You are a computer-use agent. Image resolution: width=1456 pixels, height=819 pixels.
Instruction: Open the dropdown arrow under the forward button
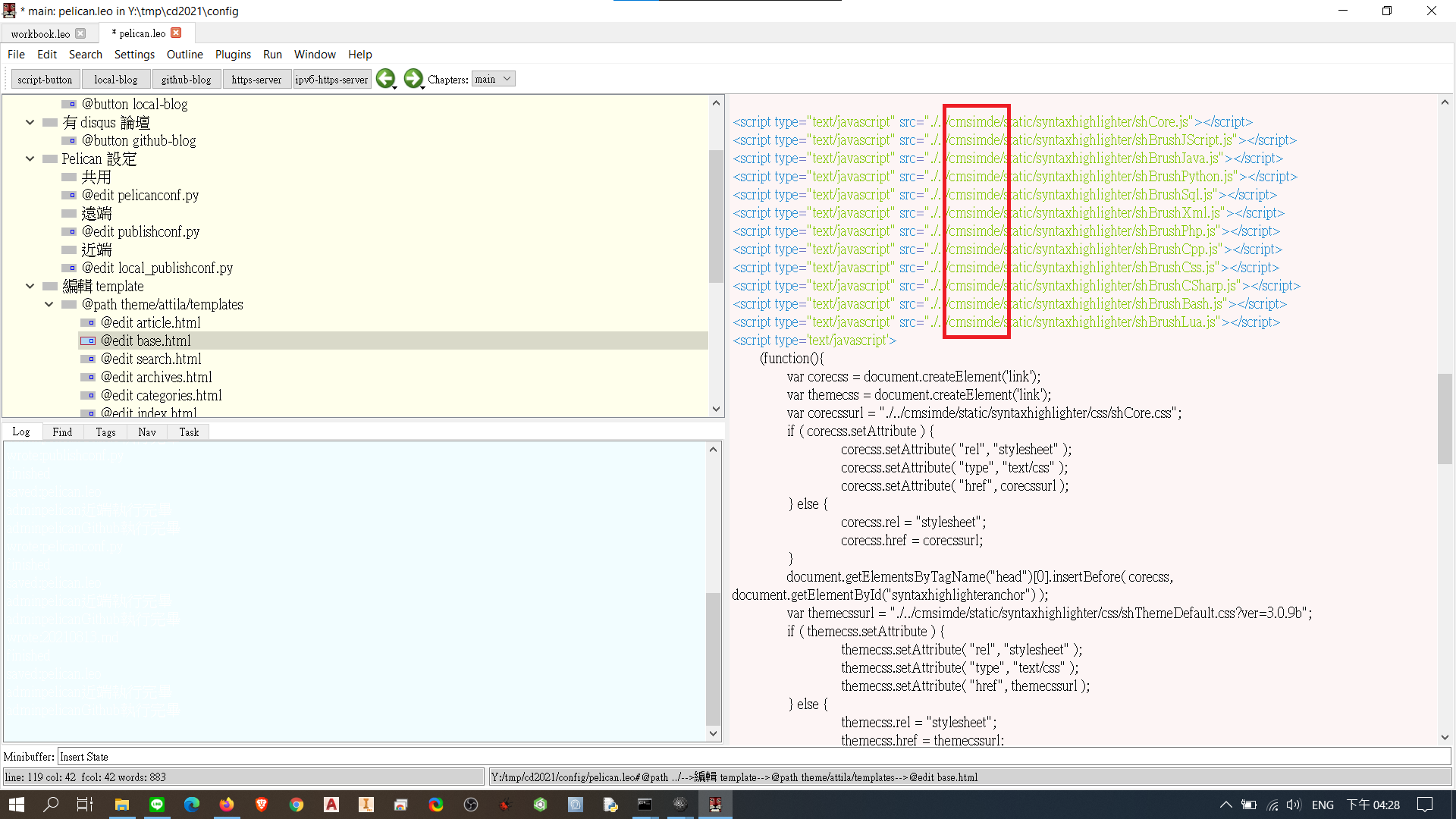(422, 88)
